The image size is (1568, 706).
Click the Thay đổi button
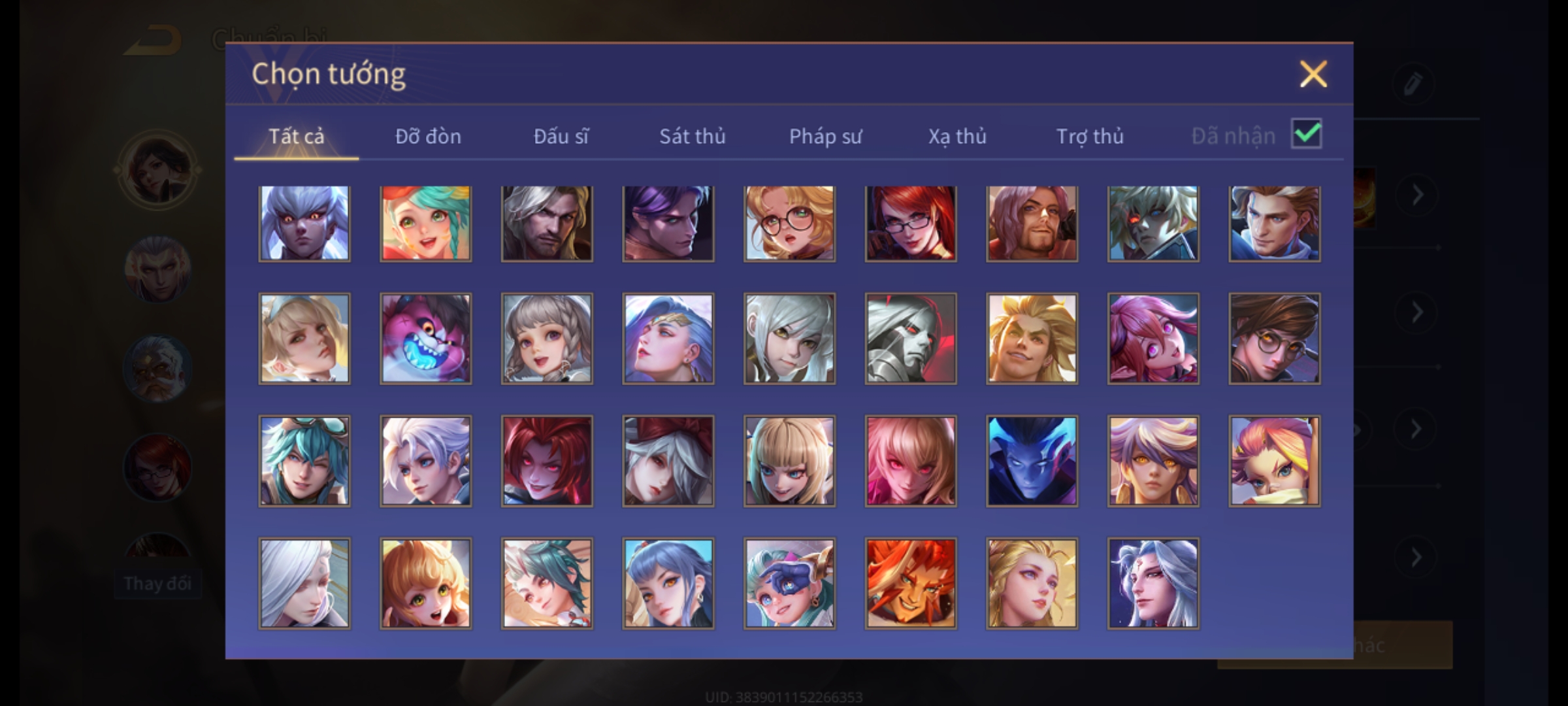(157, 583)
